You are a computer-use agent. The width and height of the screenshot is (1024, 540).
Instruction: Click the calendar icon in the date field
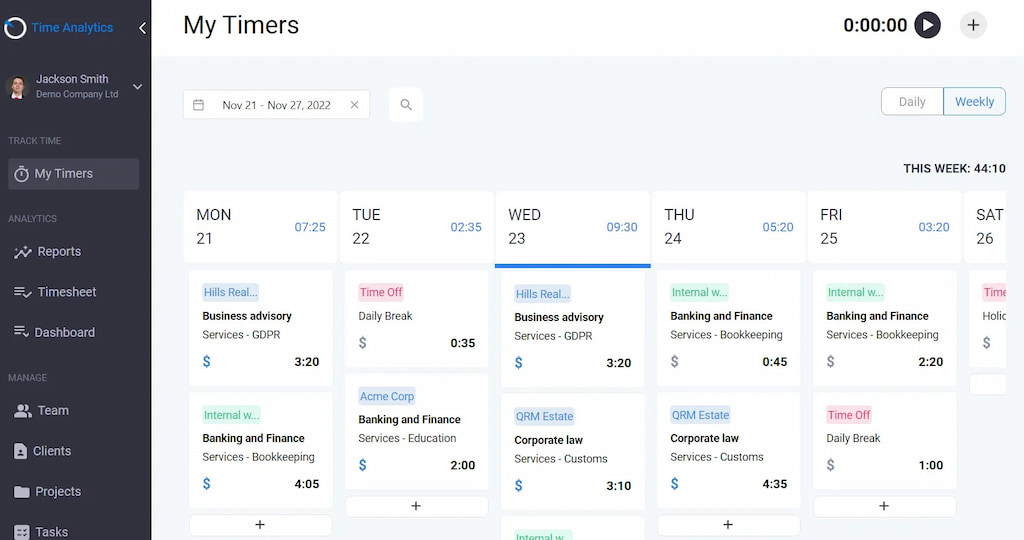pyautogui.click(x=199, y=105)
